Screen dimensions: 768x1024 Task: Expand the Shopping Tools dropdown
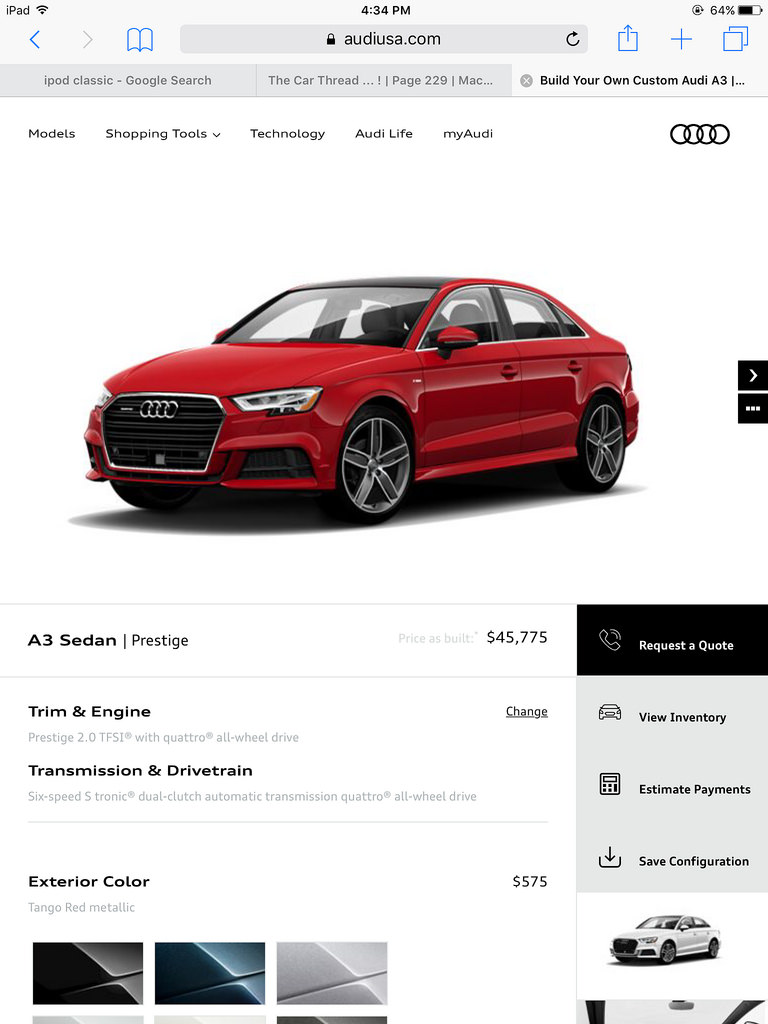point(163,134)
